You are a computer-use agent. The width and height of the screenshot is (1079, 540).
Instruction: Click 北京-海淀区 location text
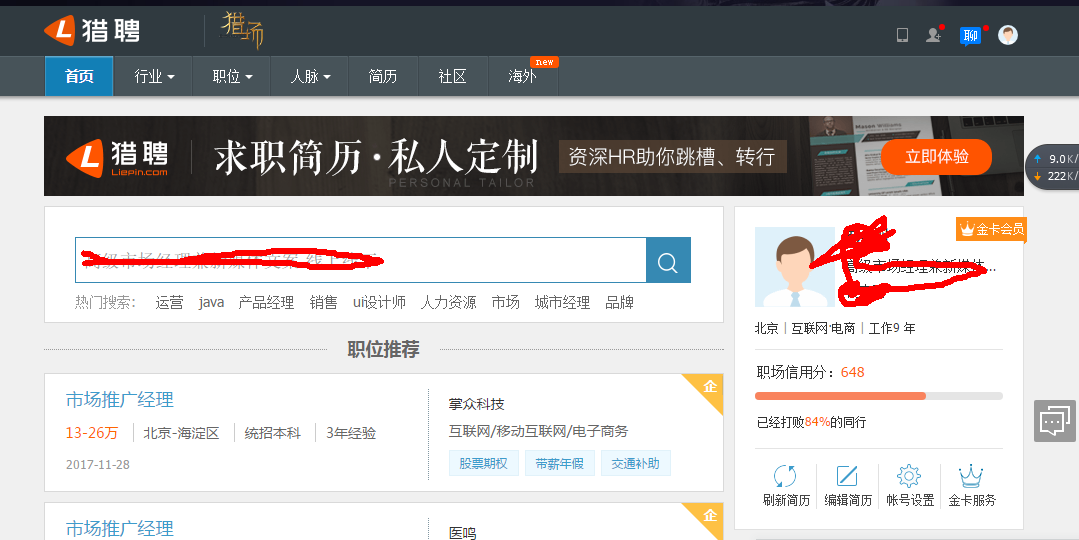(x=181, y=433)
